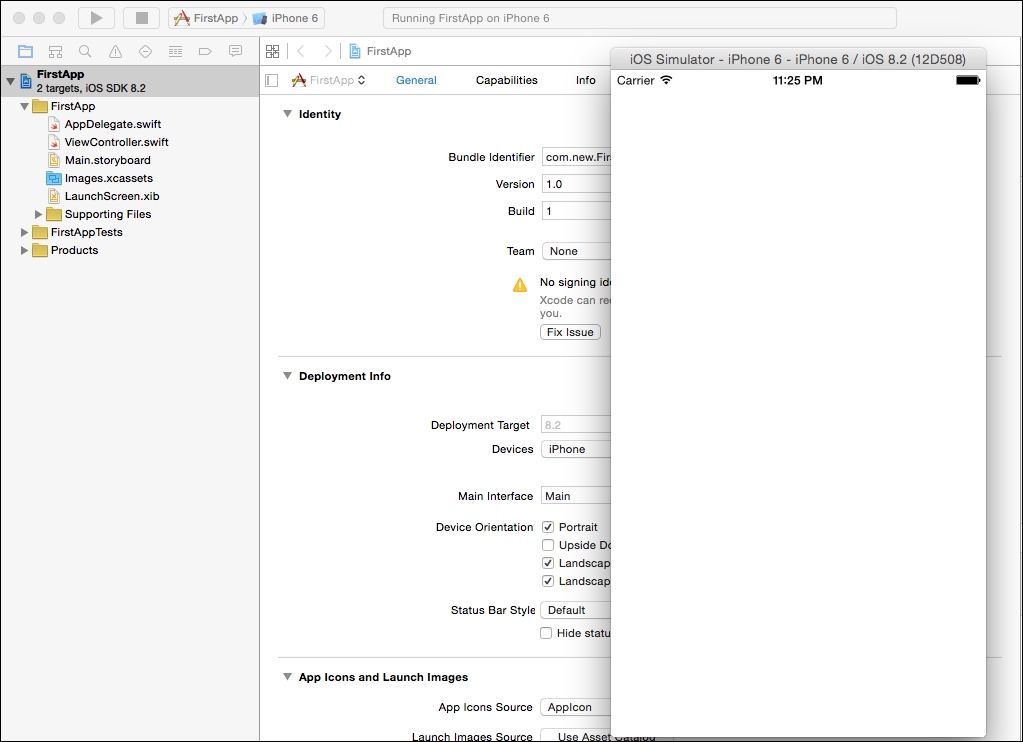
Task: Enable the Upside Down orientation checkbox
Action: pos(548,545)
